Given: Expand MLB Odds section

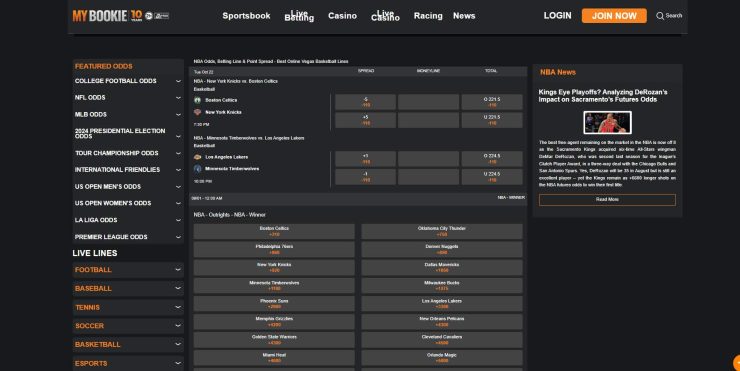Looking at the screenshot, I should click(128, 115).
